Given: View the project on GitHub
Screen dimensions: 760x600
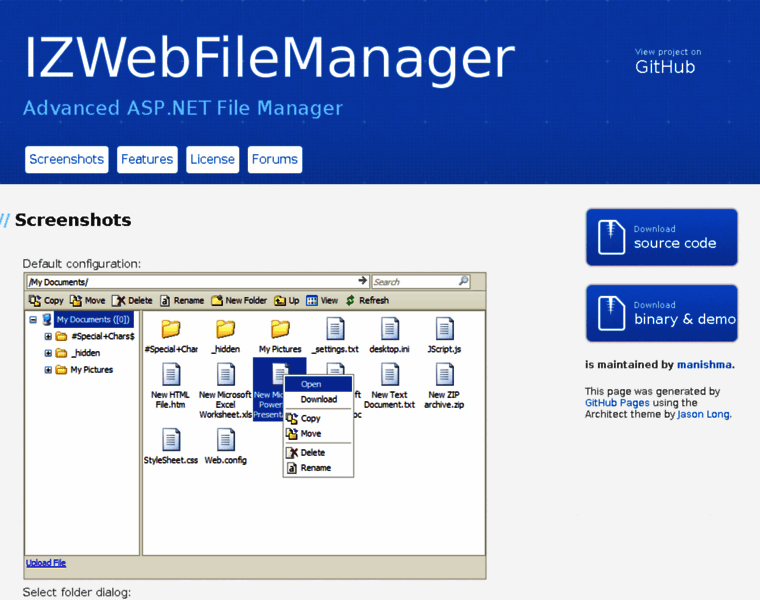Looking at the screenshot, I should [667, 62].
